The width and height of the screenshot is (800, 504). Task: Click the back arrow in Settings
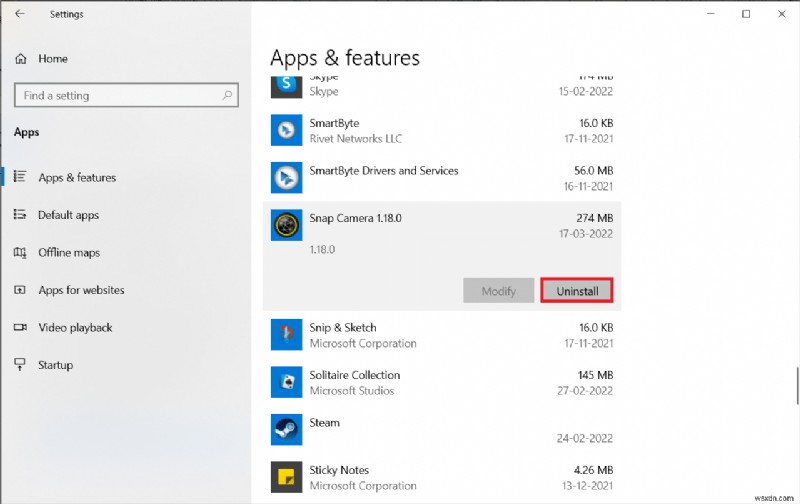point(21,14)
